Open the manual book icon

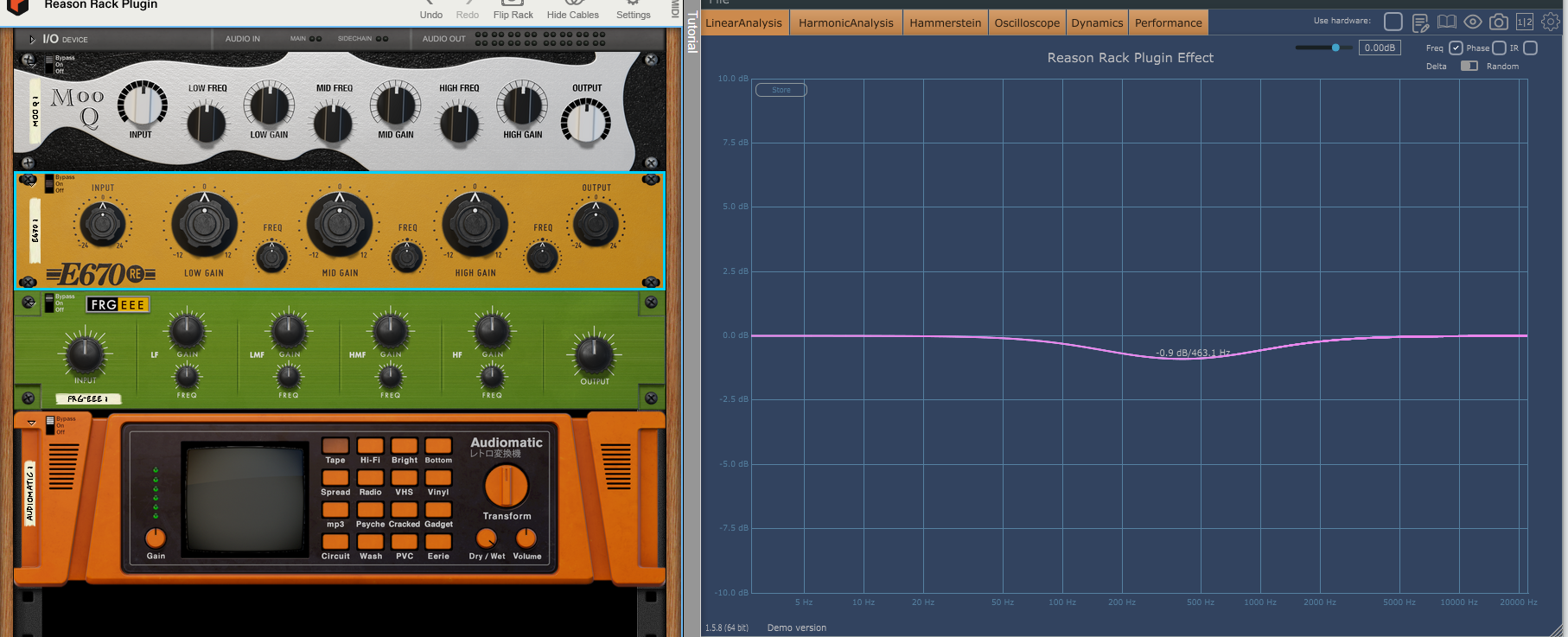1446,22
